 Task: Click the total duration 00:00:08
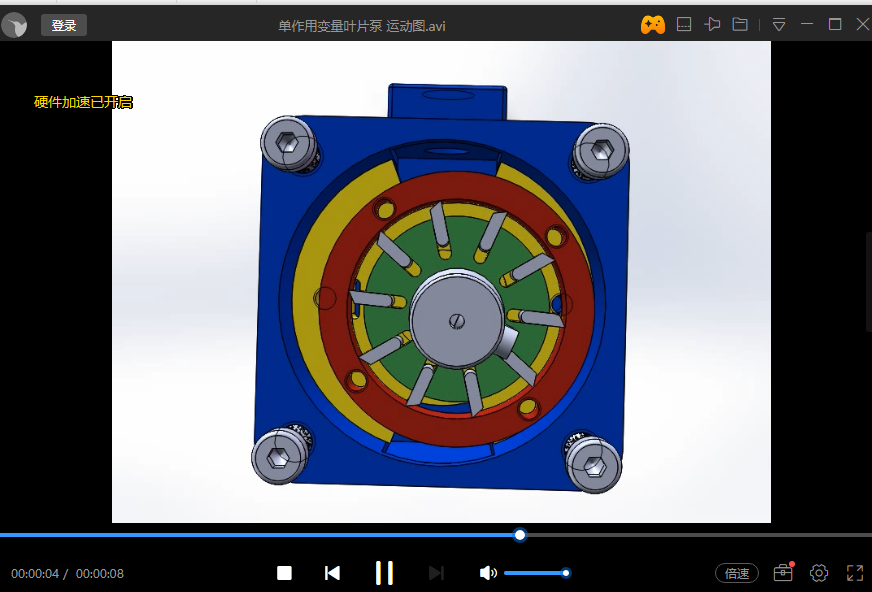tap(100, 574)
